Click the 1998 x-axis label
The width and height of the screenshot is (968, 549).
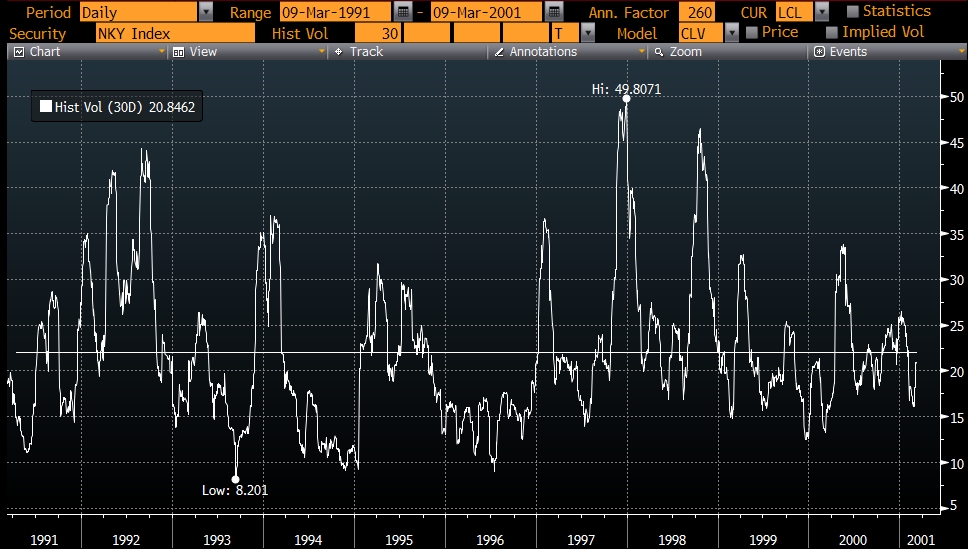click(672, 540)
